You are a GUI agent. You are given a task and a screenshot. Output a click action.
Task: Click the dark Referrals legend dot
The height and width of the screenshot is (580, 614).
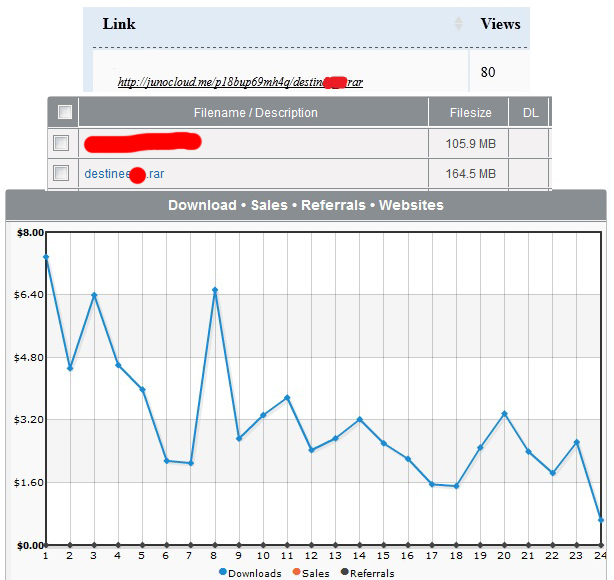click(x=345, y=572)
